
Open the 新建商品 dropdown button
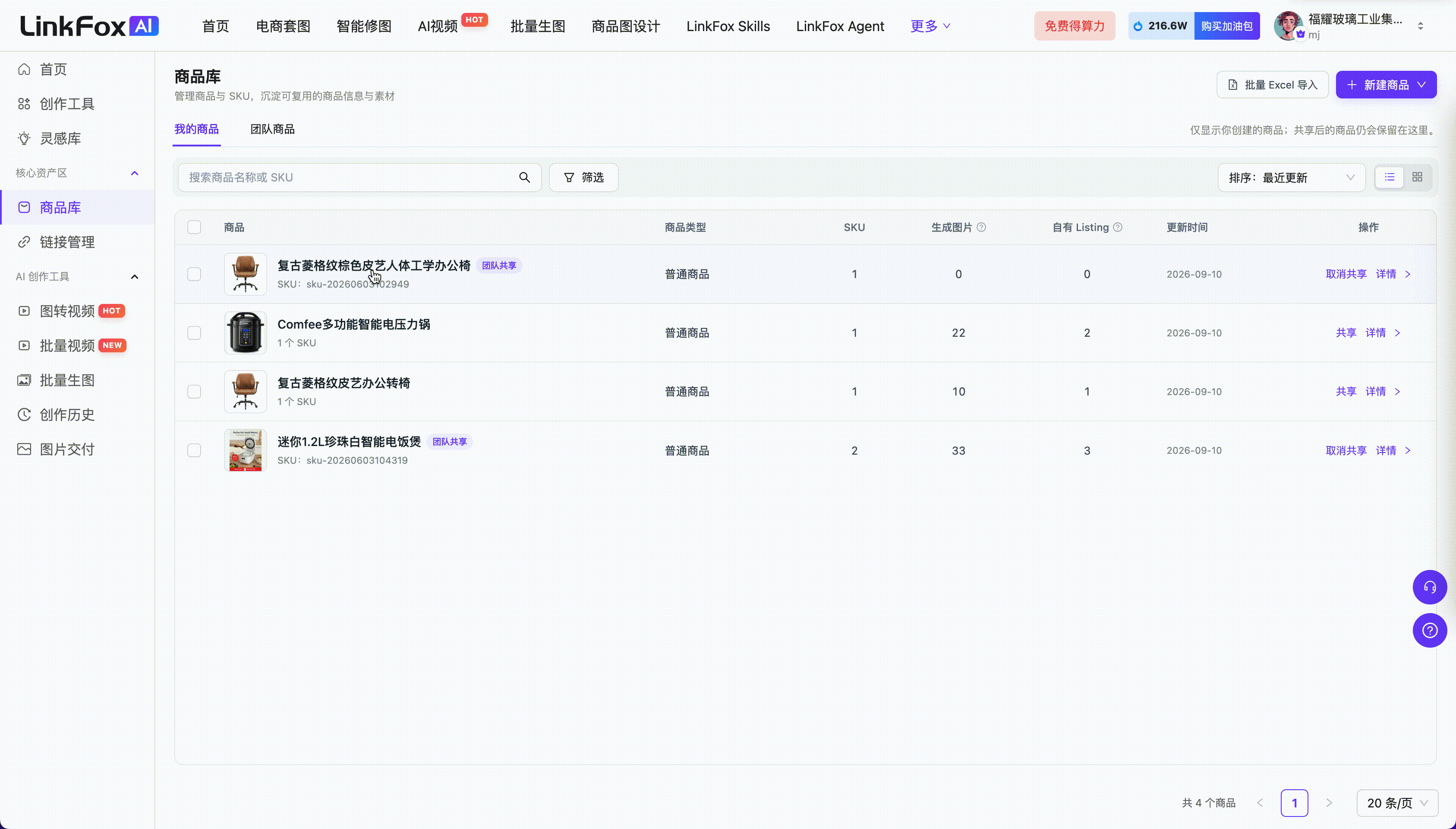coord(1386,85)
